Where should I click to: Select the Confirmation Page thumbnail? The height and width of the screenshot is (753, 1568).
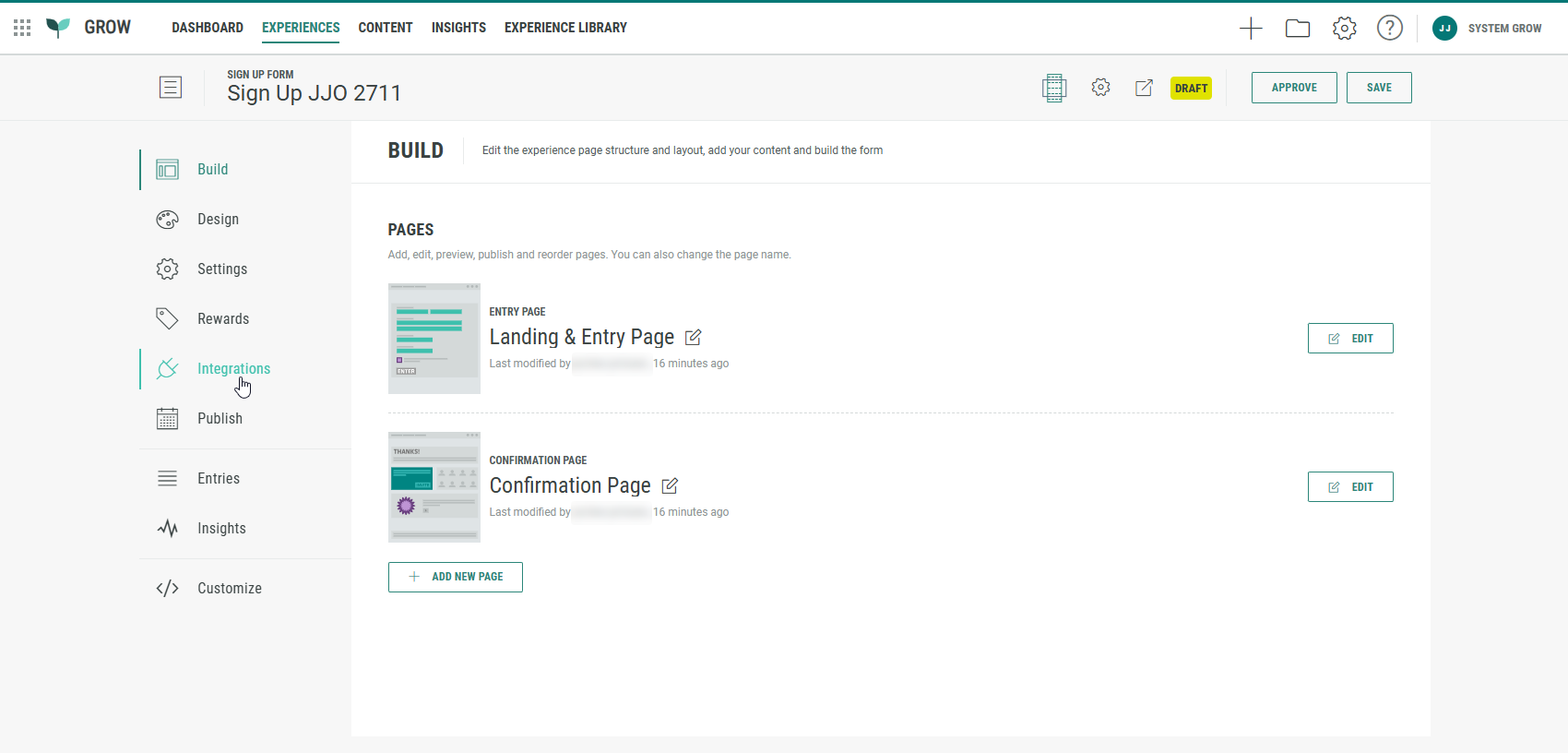coord(434,487)
